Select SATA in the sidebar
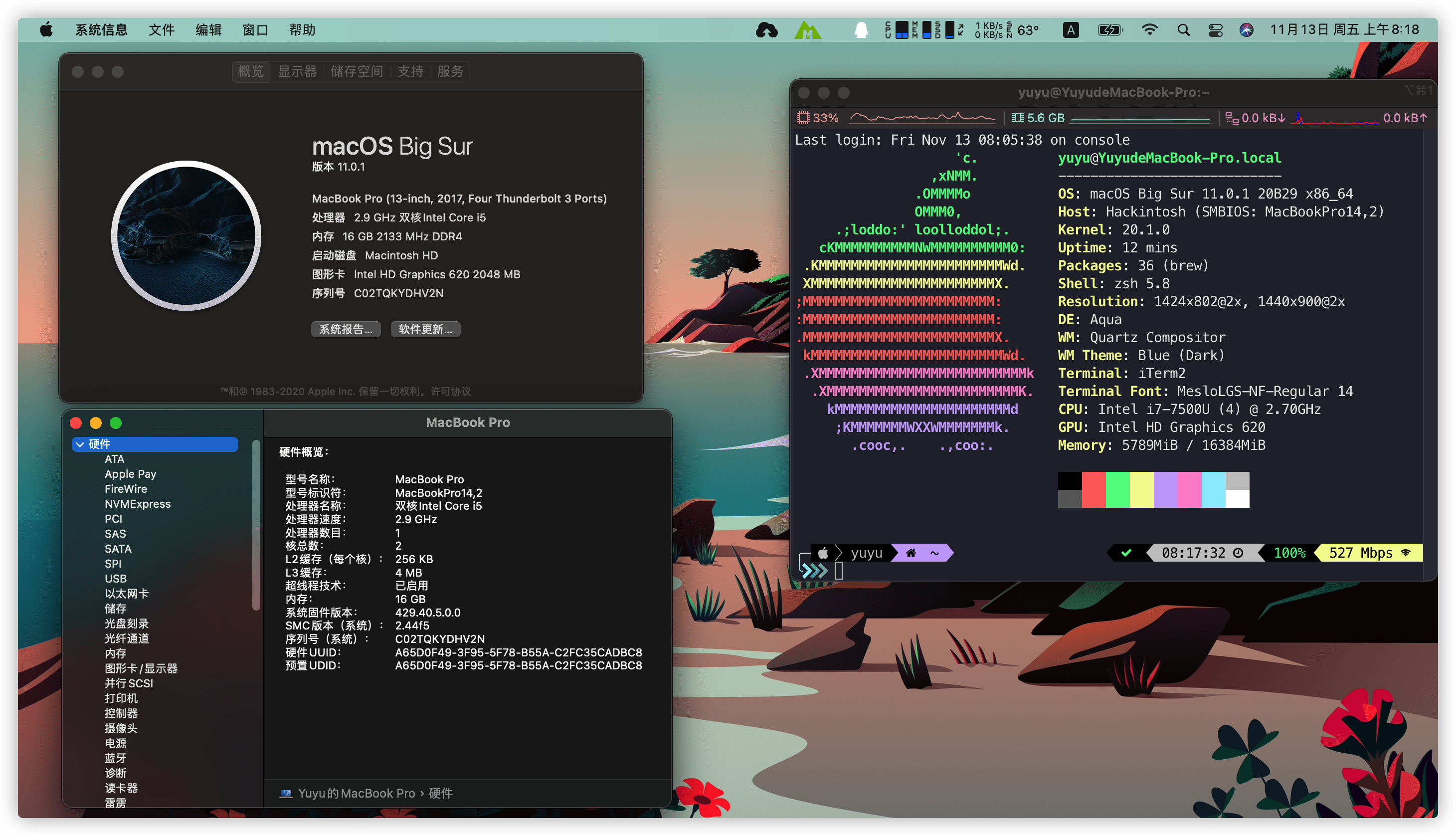Viewport: 1456px width, 836px height. [x=118, y=548]
